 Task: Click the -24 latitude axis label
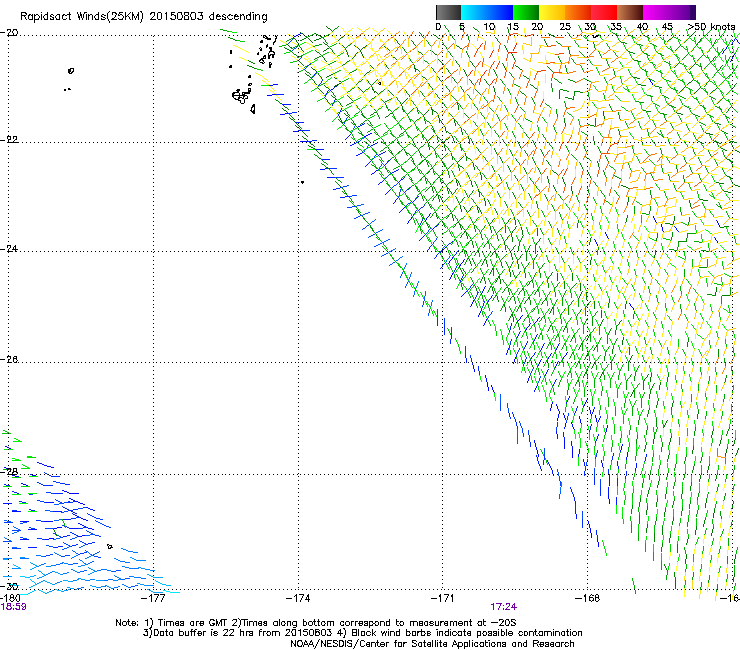pos(9,248)
